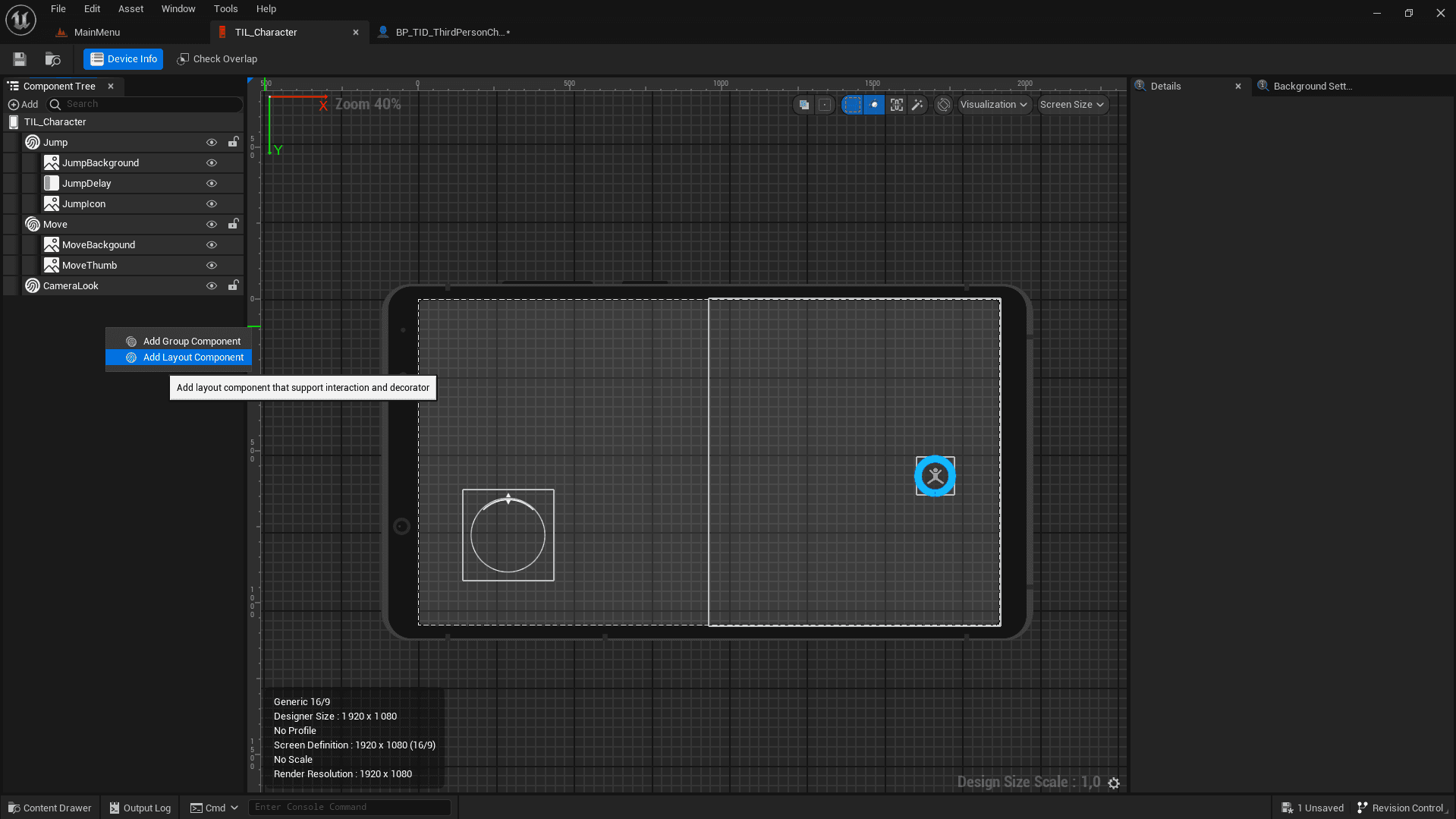Open the Screen Size dropdown
Screen dimensions: 1456x819
tap(1071, 105)
